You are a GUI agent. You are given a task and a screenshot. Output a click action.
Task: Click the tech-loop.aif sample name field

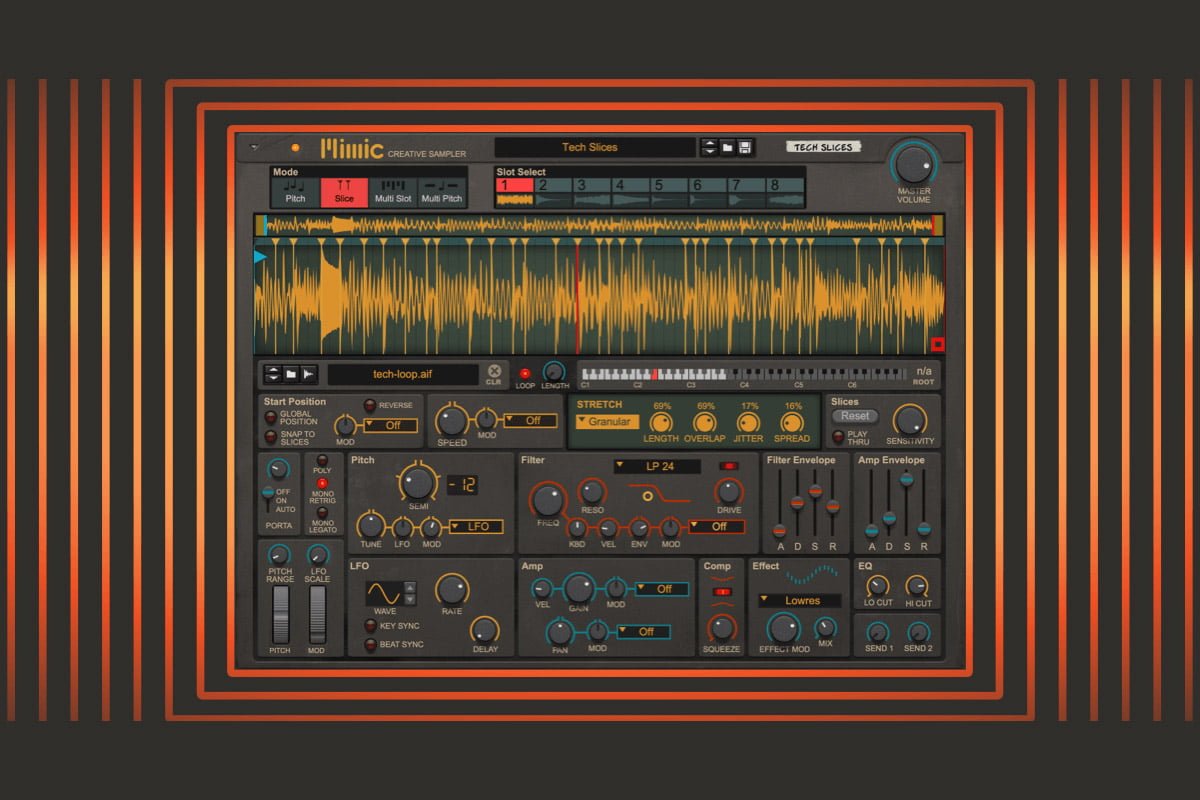(x=403, y=374)
